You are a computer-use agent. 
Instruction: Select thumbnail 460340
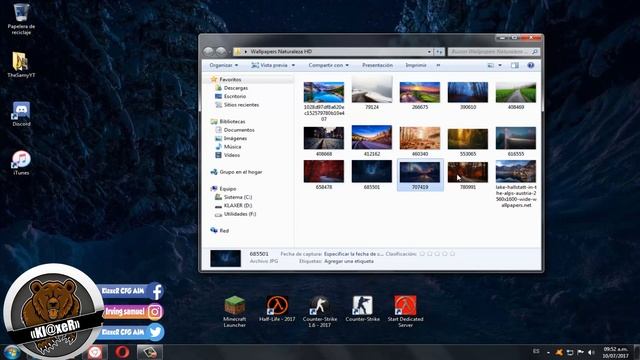pos(420,141)
